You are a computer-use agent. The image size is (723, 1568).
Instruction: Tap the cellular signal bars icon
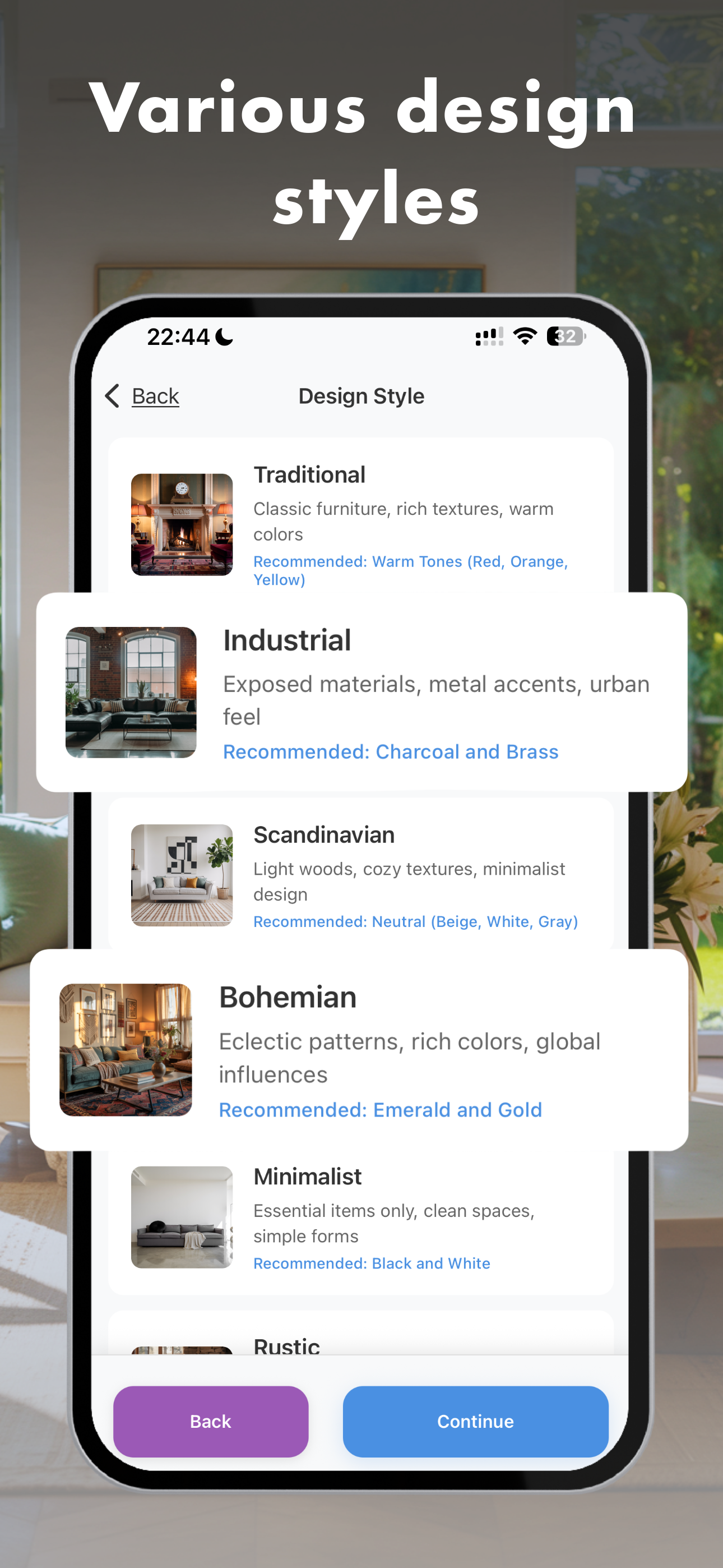coord(489,336)
